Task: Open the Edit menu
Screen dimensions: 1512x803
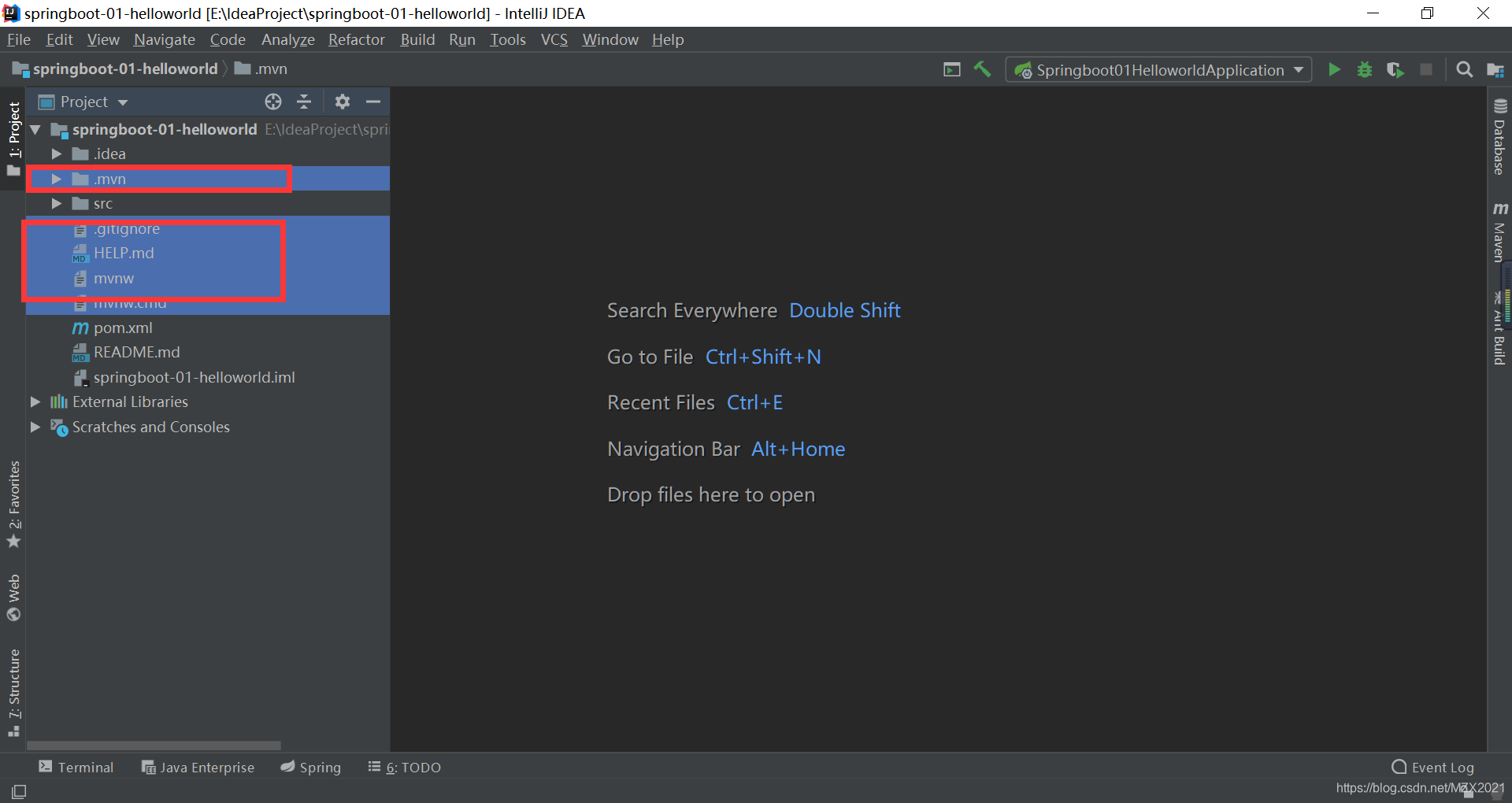Action: coord(59,39)
